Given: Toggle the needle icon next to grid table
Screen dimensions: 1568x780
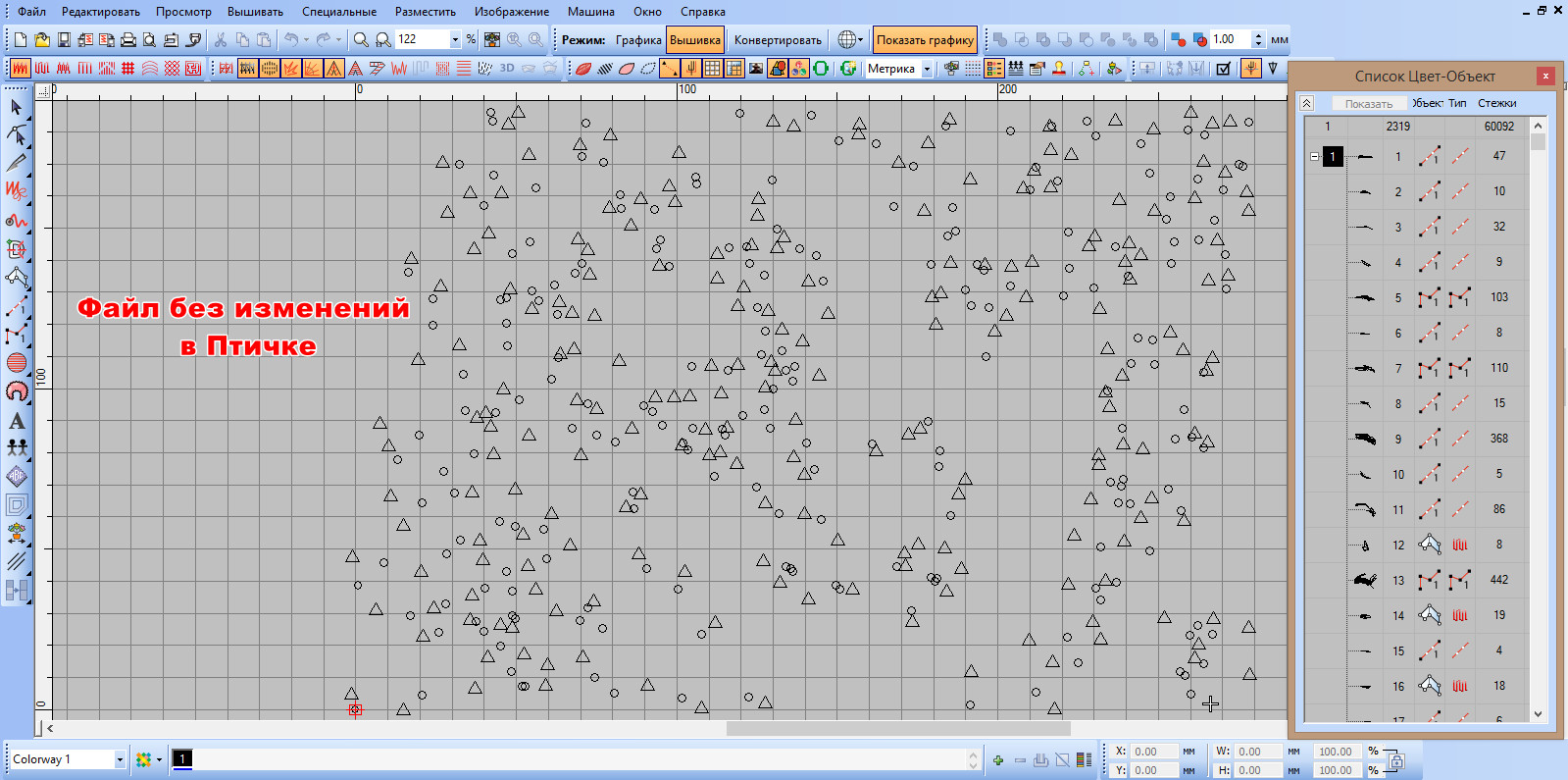Looking at the screenshot, I should (x=691, y=69).
